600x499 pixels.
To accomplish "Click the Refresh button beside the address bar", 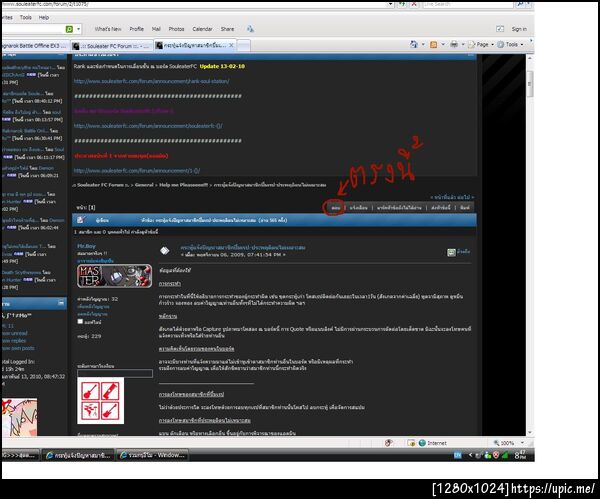I will pos(403,4).
